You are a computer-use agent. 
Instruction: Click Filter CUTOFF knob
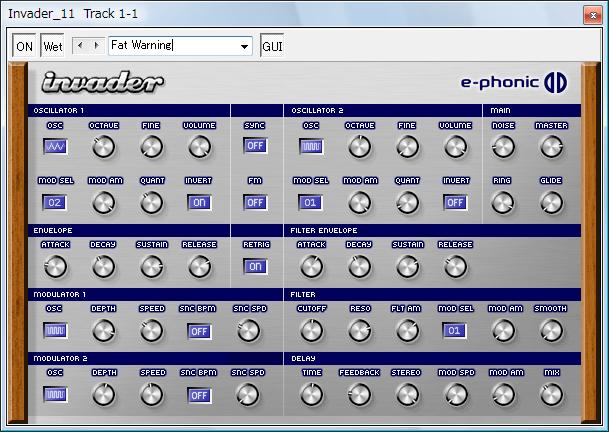(311, 331)
